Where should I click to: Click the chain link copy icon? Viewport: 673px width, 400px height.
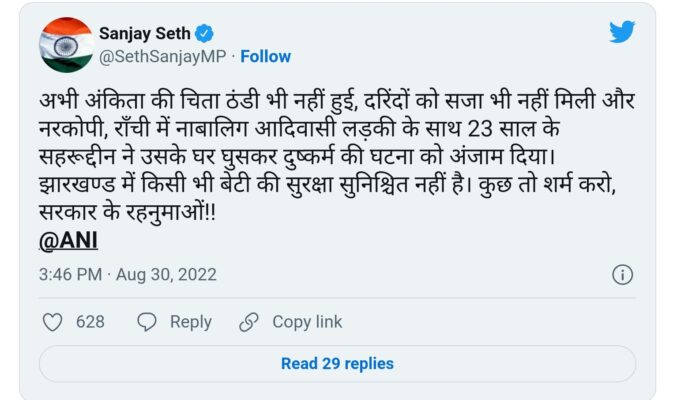tap(249, 322)
